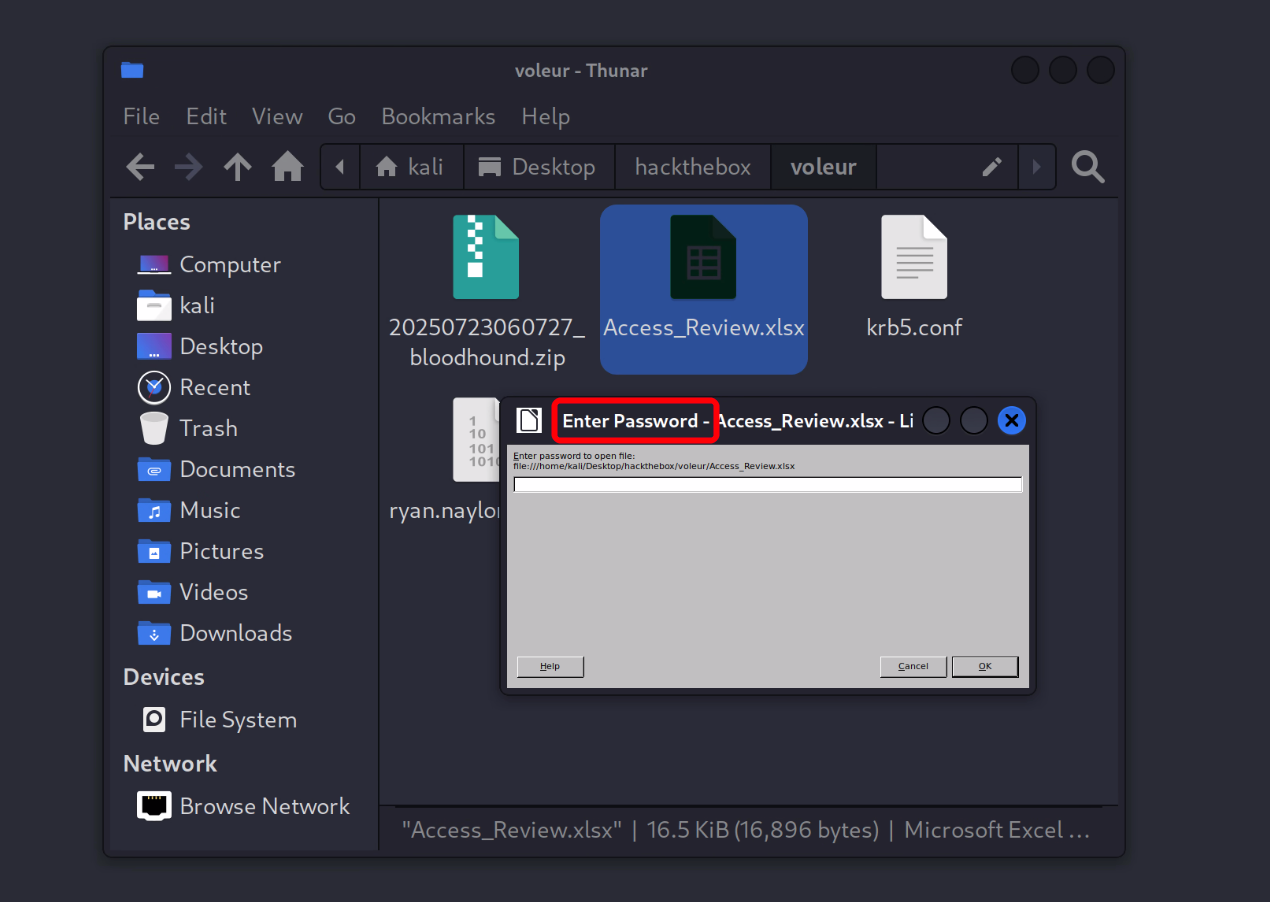Toggle path edit pencil icon
The image size is (1270, 902).
click(992, 167)
